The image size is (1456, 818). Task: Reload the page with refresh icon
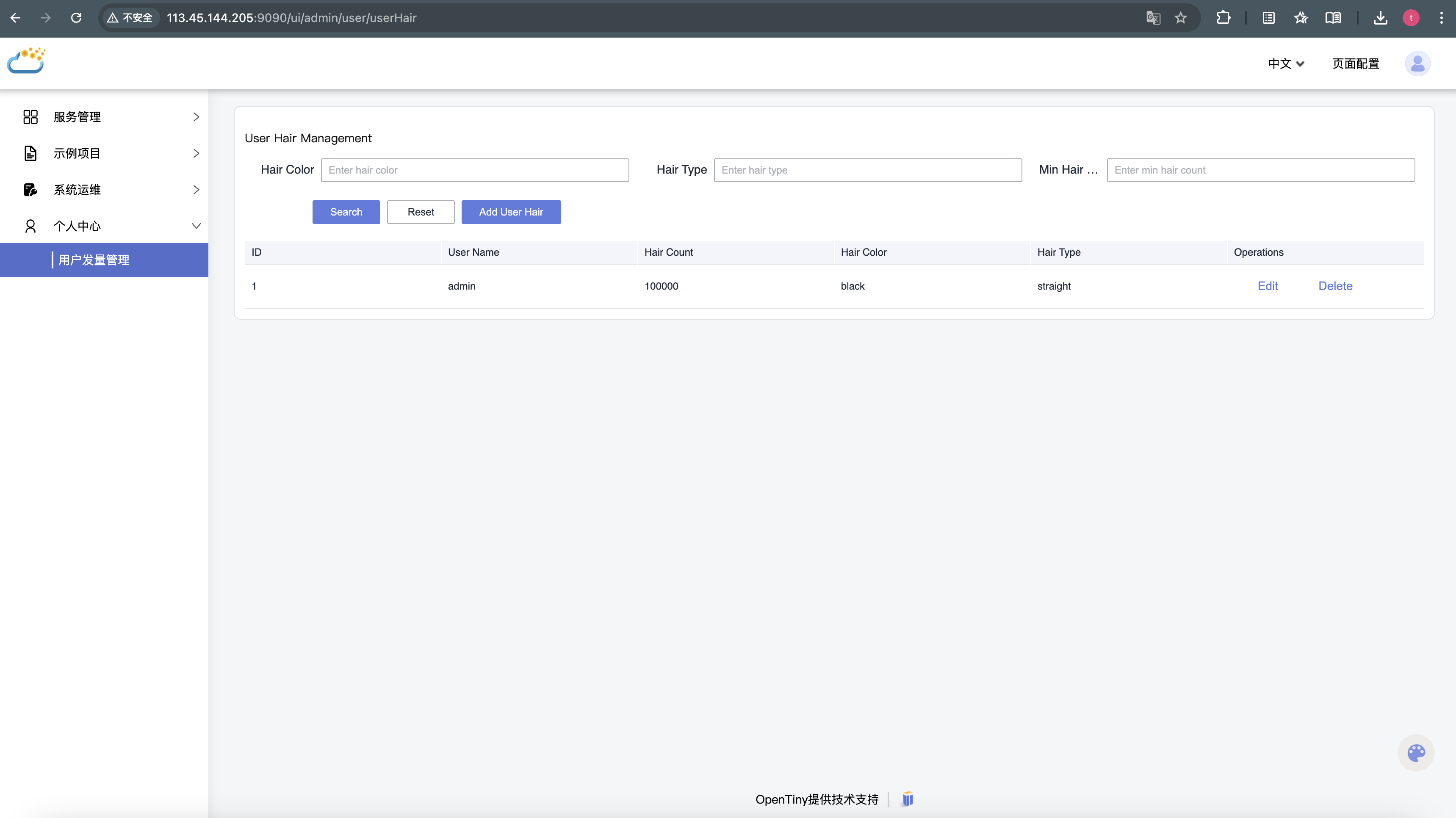coord(76,18)
